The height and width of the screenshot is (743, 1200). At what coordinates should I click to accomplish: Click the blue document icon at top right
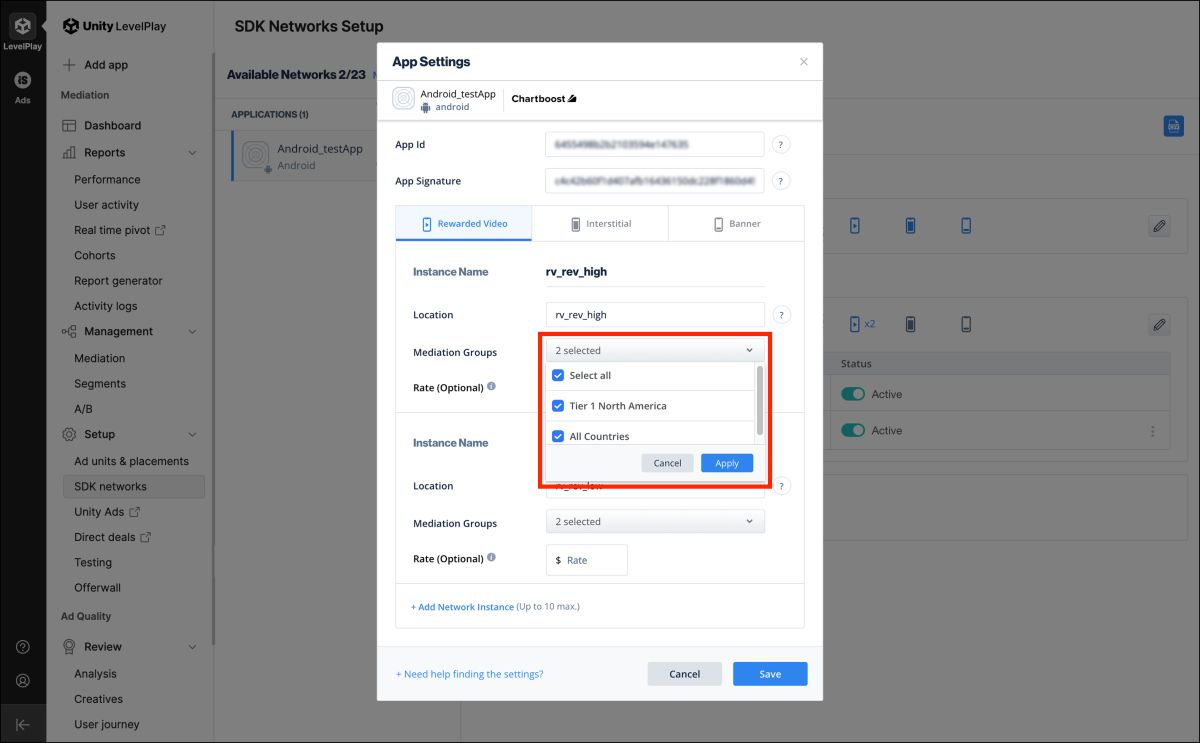pos(1173,126)
